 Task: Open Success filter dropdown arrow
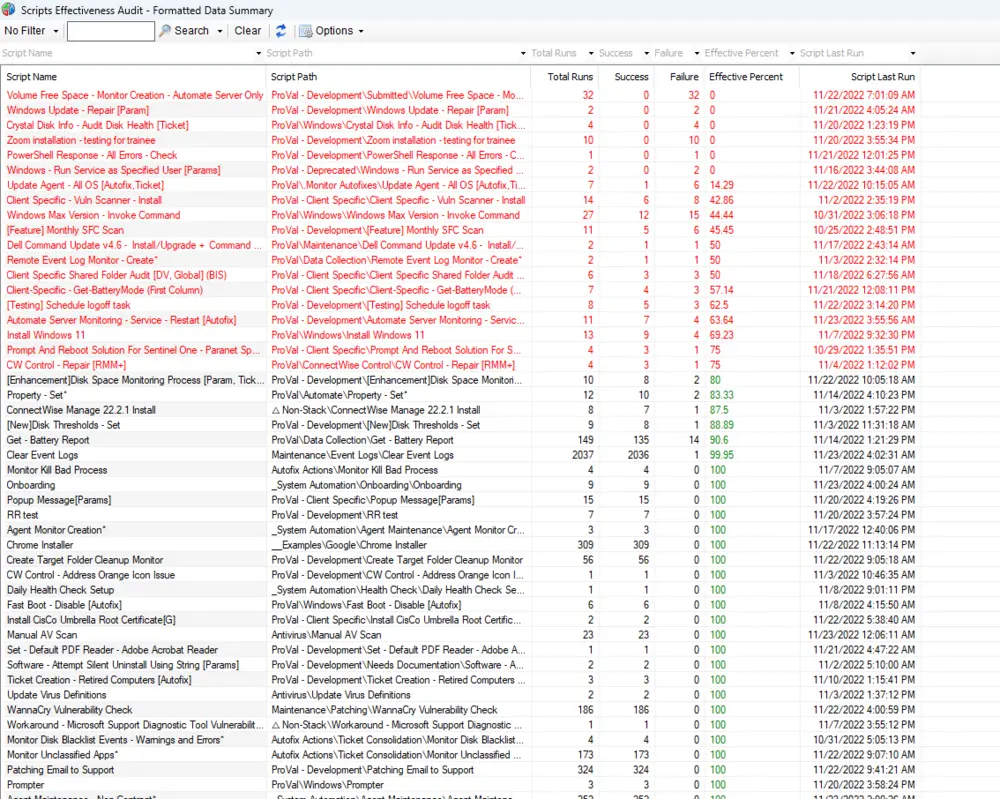(x=647, y=54)
